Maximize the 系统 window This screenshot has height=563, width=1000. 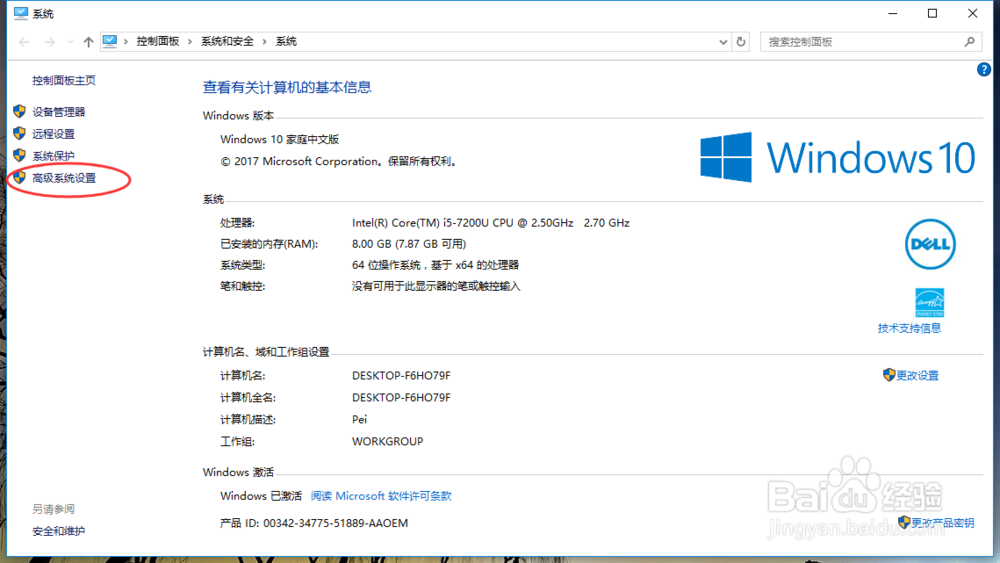[932, 13]
